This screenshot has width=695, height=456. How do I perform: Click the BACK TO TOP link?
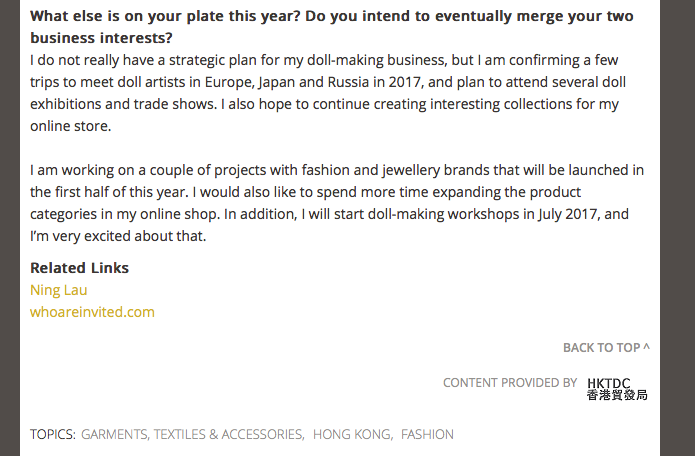[x=601, y=348]
